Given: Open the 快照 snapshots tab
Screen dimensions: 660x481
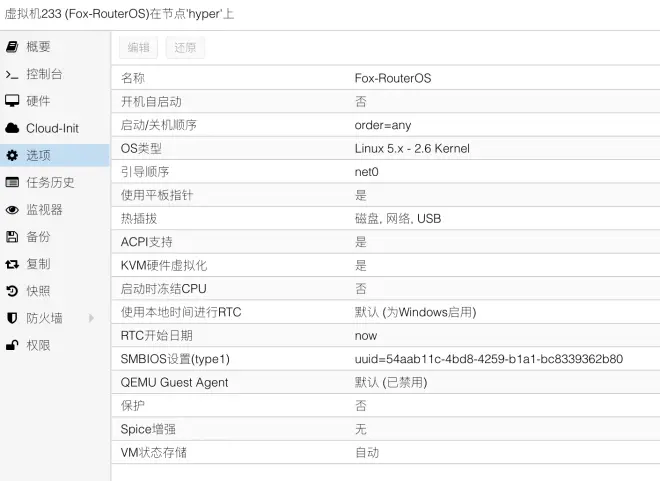Looking at the screenshot, I should coord(55,291).
